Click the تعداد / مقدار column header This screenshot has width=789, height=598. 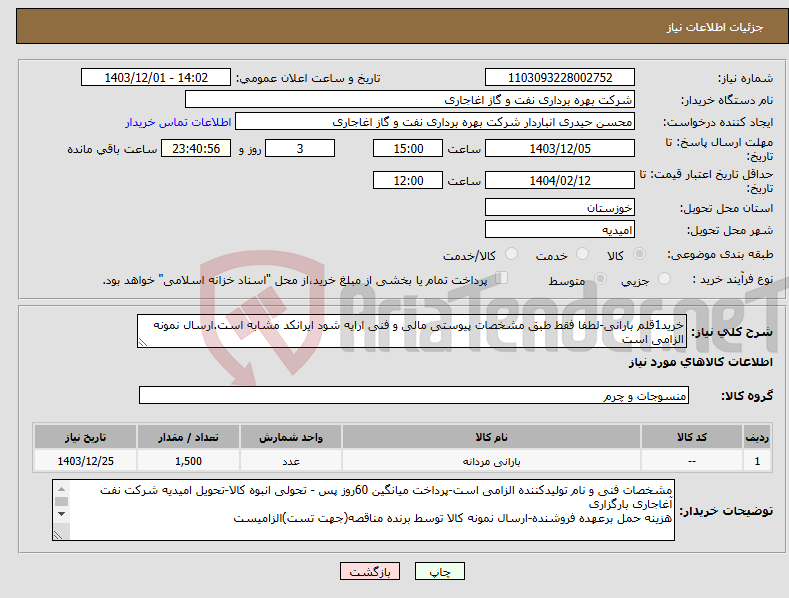pos(188,437)
